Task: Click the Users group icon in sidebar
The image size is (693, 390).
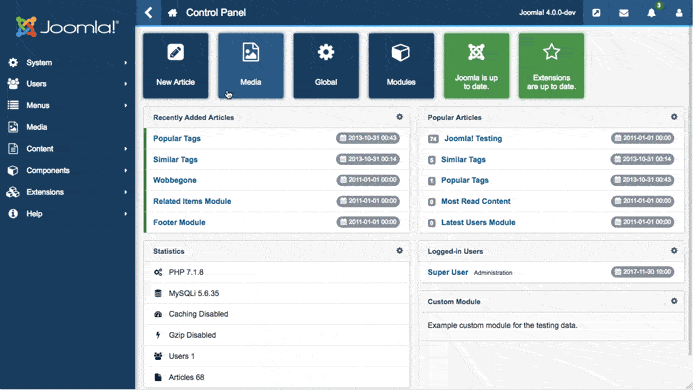Action: pyautogui.click(x=13, y=84)
